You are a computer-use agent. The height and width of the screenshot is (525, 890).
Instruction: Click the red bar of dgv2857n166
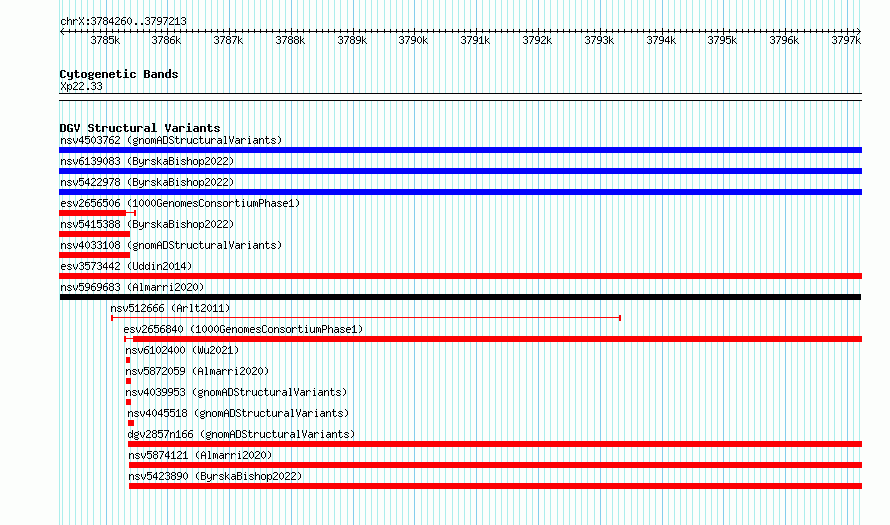[495, 444]
